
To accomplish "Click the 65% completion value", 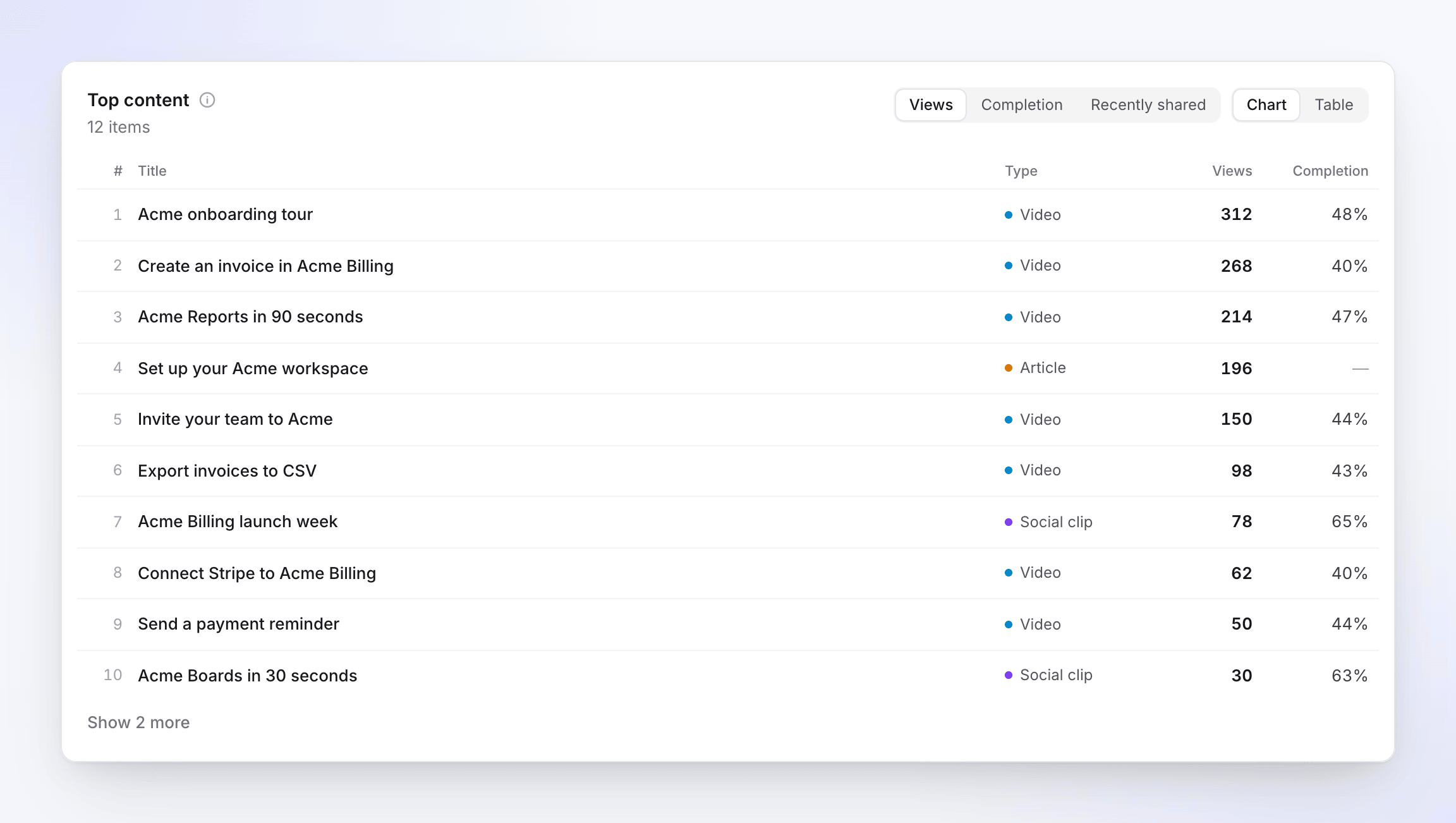I will click(x=1349, y=521).
